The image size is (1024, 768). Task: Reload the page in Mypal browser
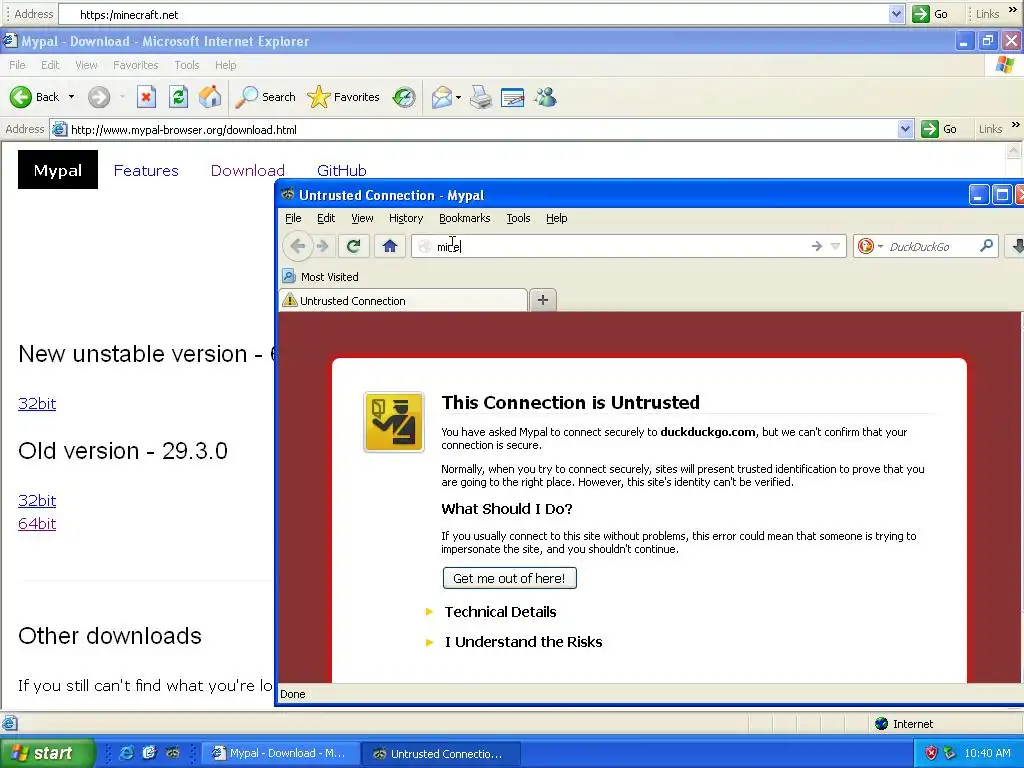354,246
